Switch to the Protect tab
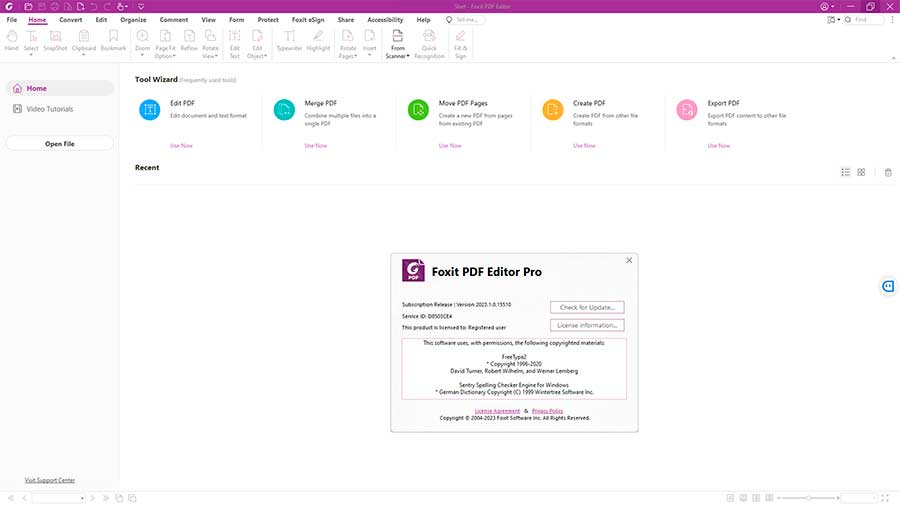This screenshot has width=900, height=506. click(268, 20)
